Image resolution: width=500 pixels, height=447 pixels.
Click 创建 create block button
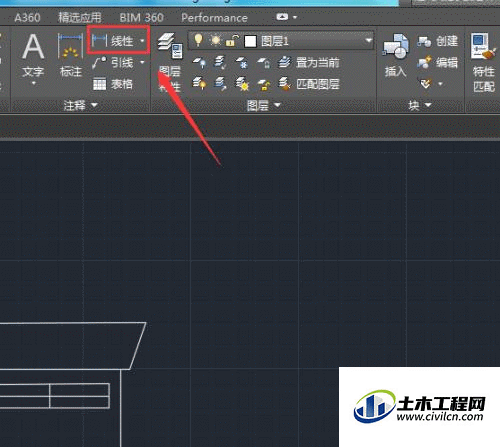[x=438, y=41]
